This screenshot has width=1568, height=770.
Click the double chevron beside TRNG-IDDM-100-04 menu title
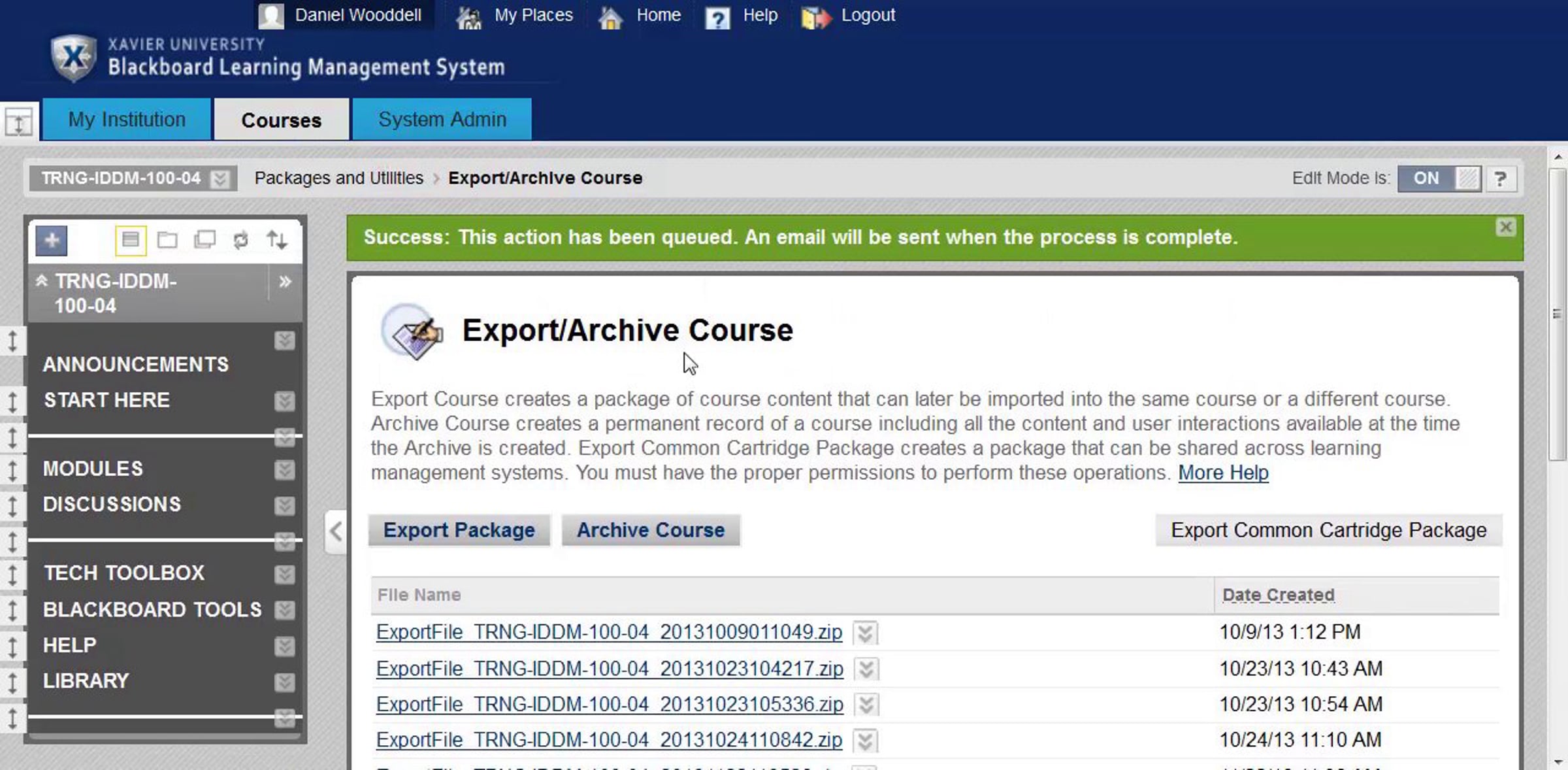pyautogui.click(x=285, y=282)
